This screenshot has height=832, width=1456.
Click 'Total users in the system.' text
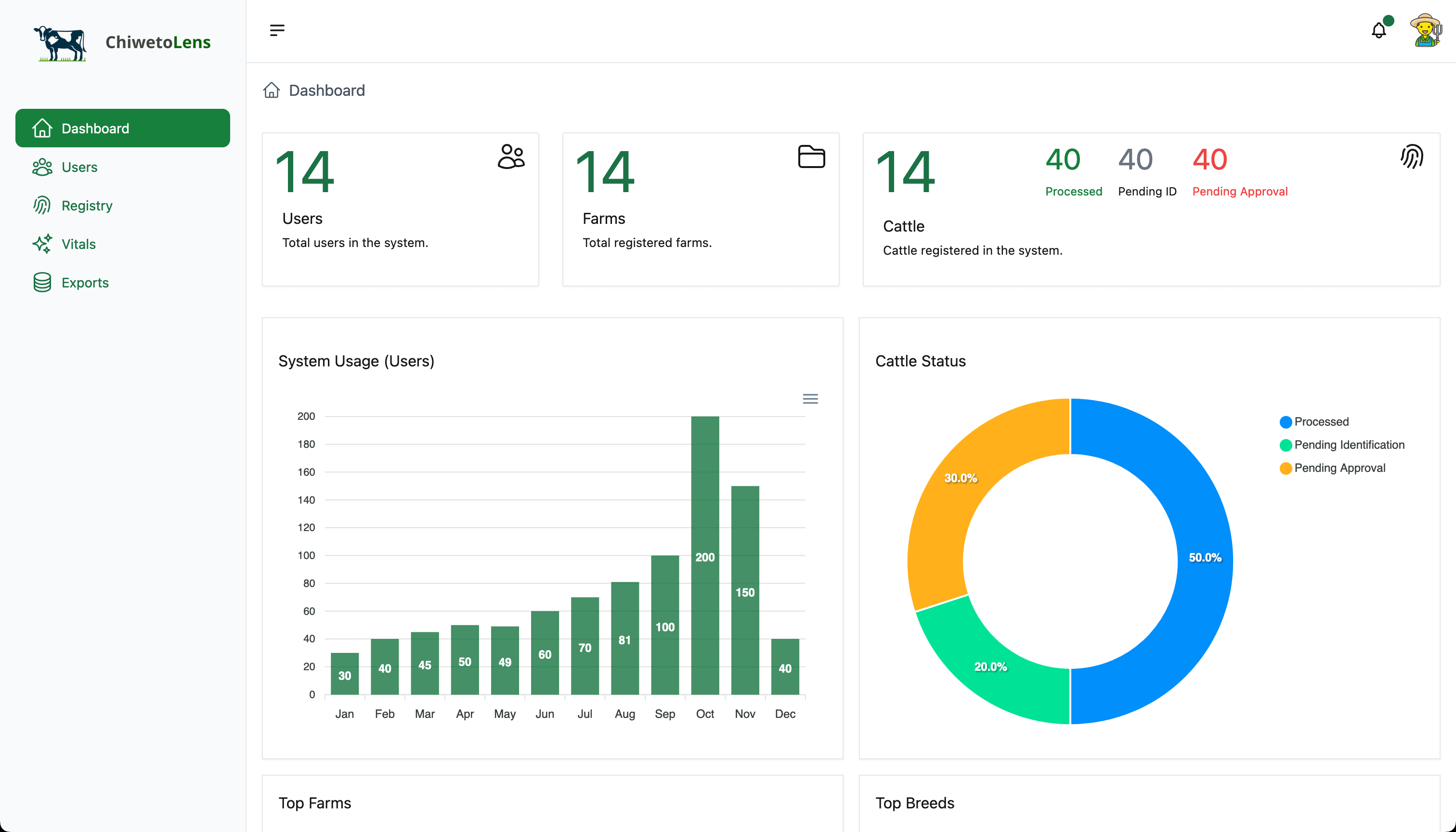[x=355, y=242]
